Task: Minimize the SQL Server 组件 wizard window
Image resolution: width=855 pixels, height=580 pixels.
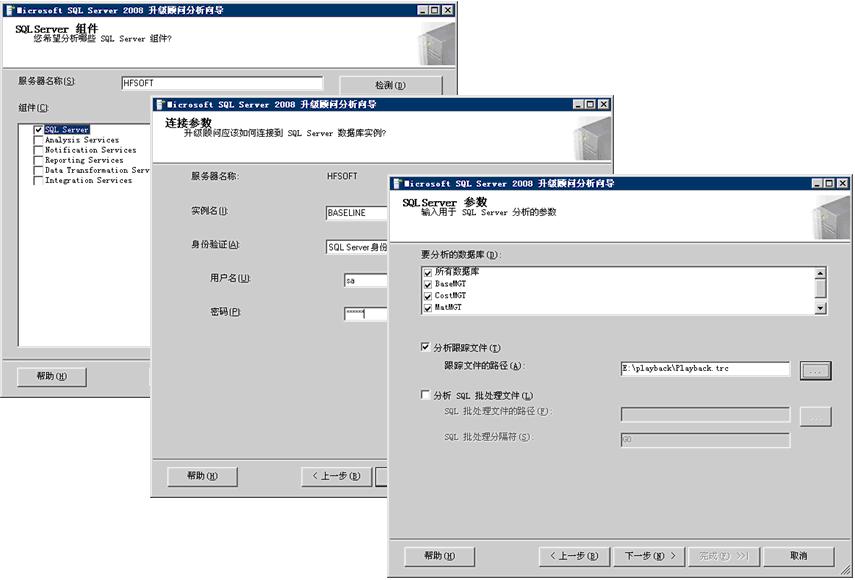Action: pos(423,10)
